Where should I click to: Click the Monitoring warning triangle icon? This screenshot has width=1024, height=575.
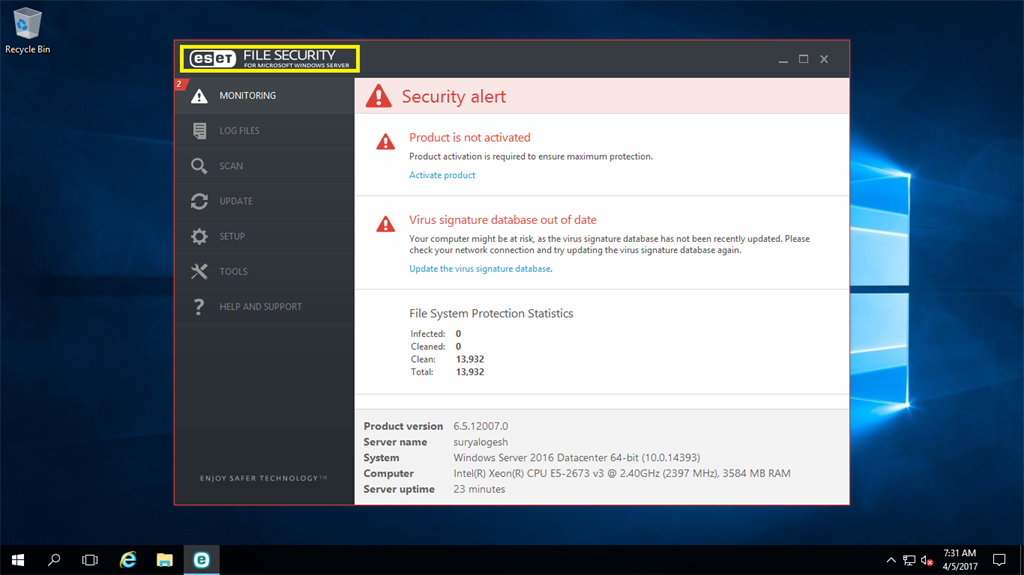(x=199, y=96)
